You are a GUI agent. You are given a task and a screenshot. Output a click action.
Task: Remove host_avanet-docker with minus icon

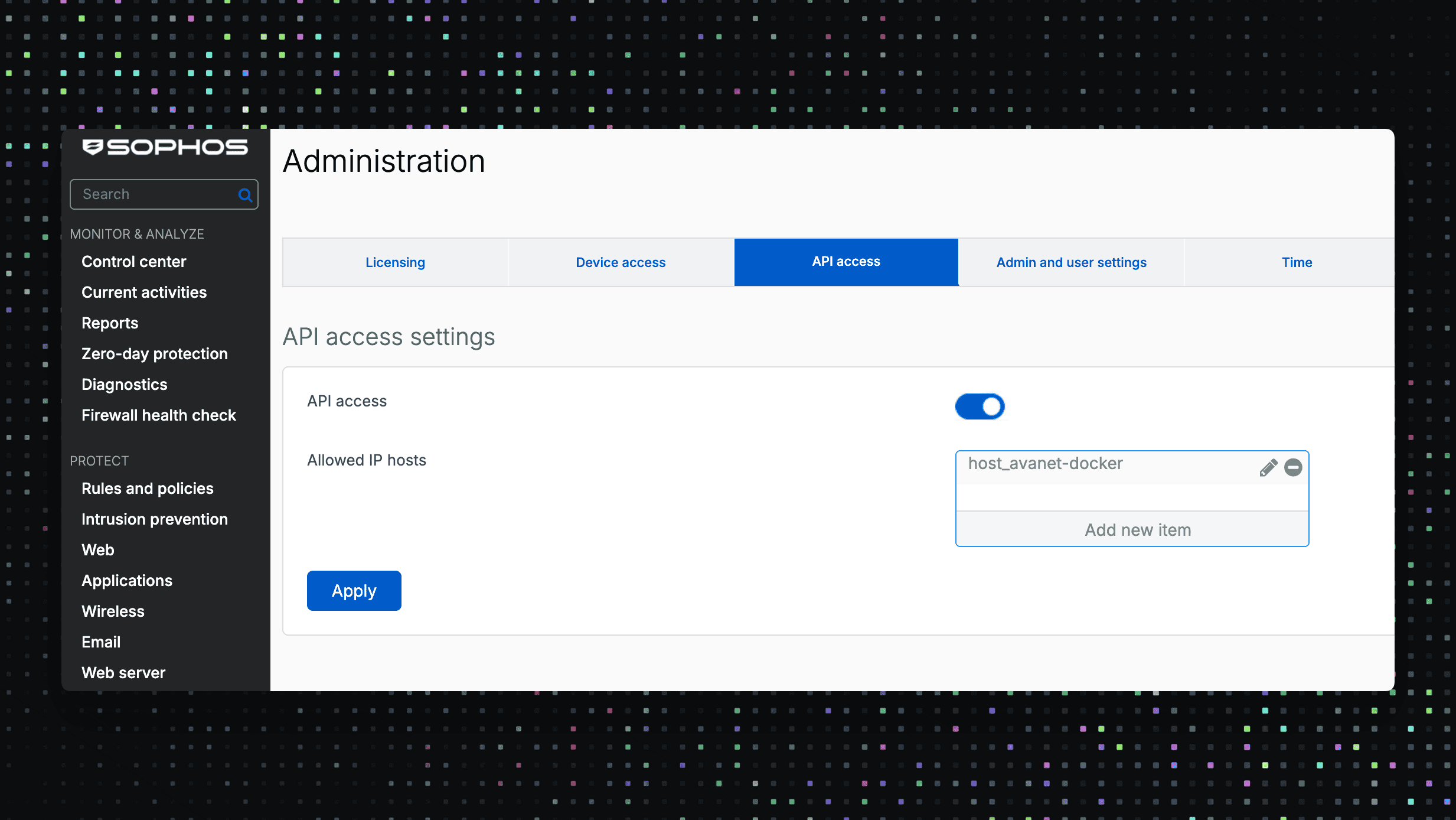pos(1293,468)
